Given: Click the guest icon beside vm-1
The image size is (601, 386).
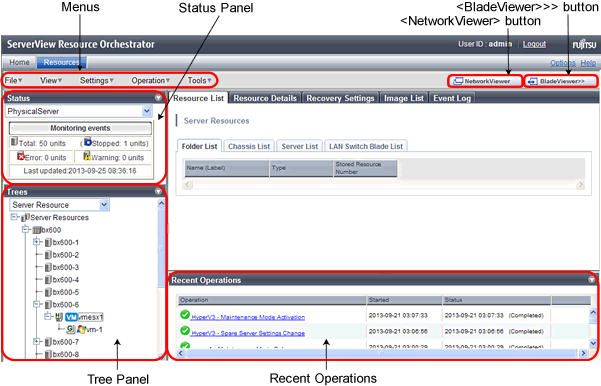Looking at the screenshot, I should coord(71,329).
